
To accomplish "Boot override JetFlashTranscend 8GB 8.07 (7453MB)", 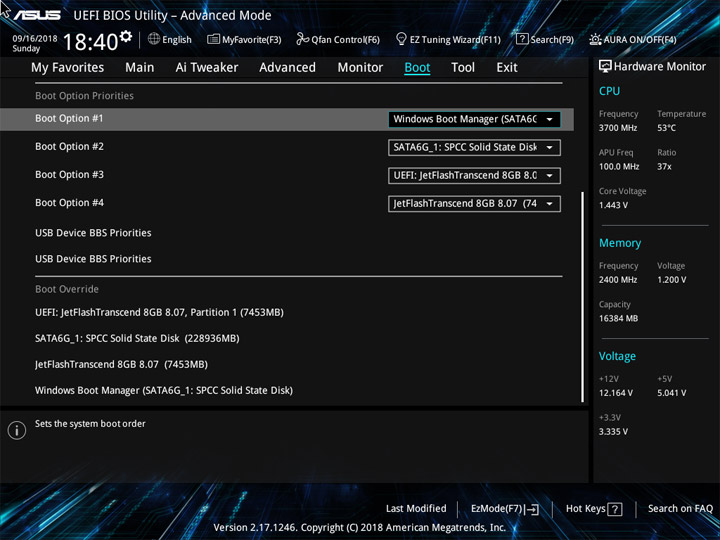I will click(x=121, y=365).
